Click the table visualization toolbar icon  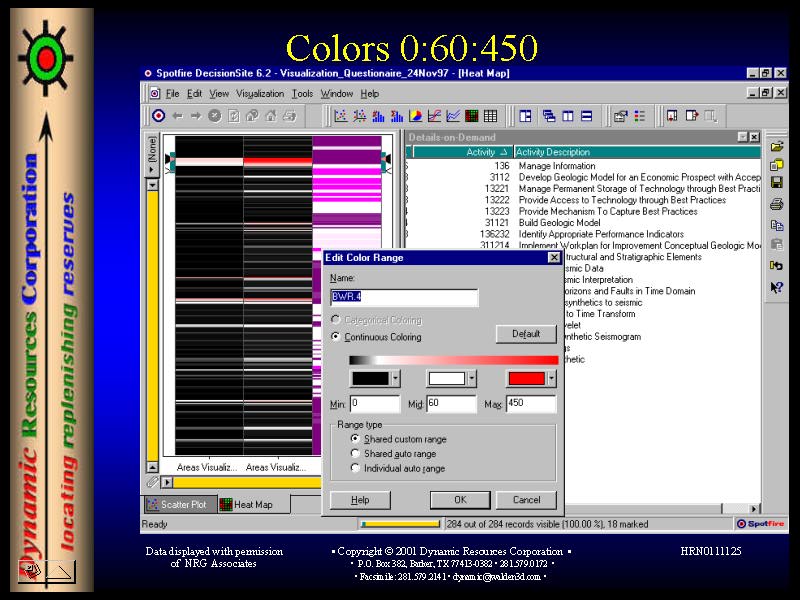(490, 116)
